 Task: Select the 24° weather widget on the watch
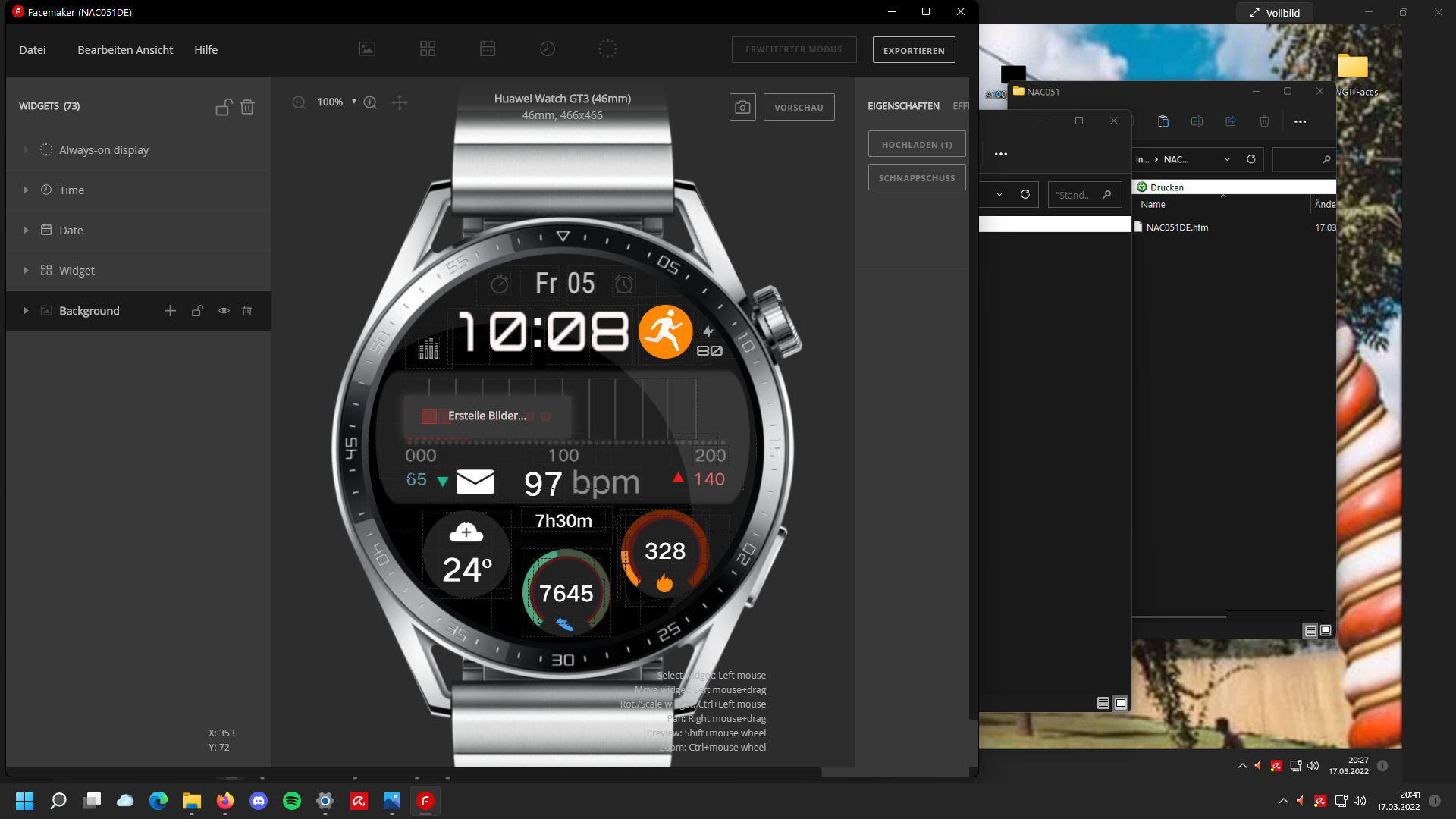point(466,554)
